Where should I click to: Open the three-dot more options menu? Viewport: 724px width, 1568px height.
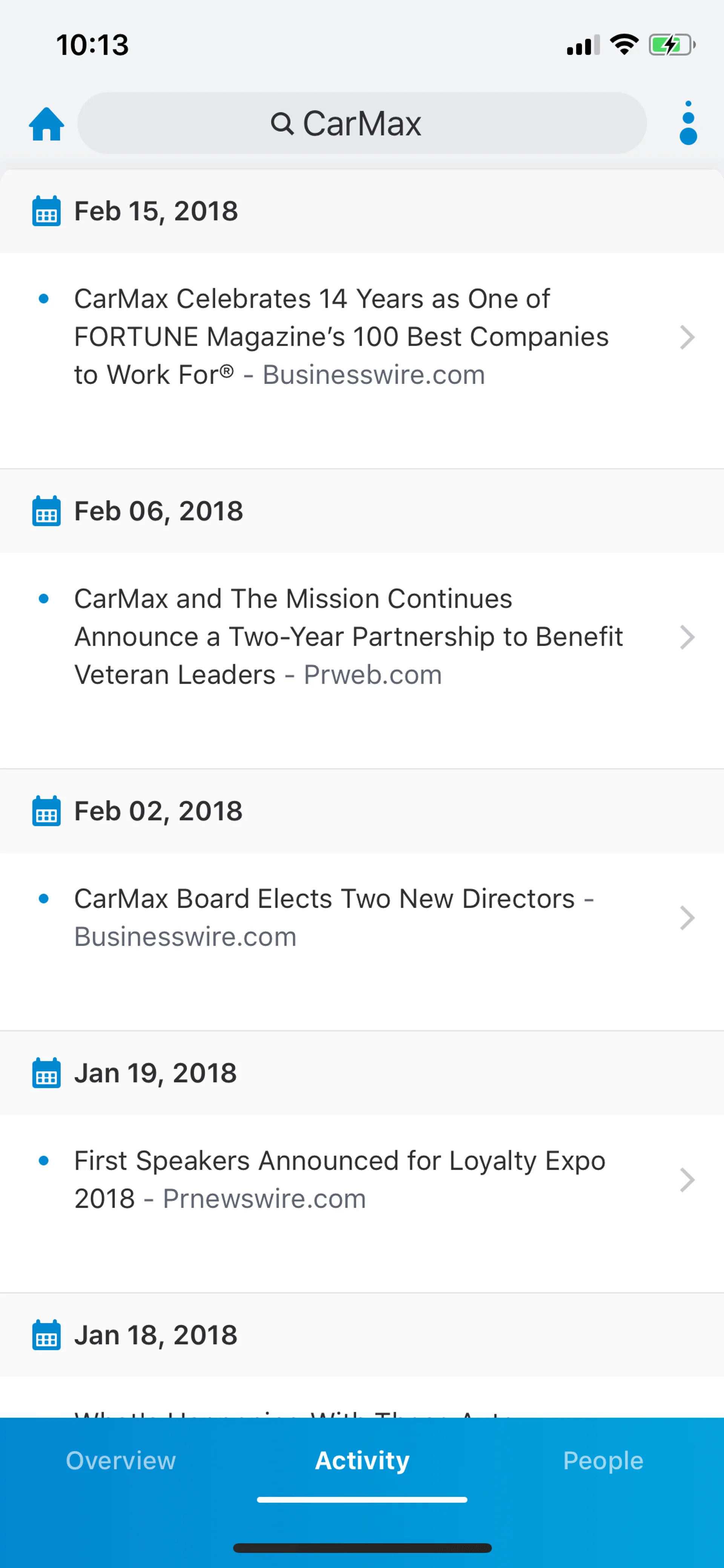pos(687,124)
